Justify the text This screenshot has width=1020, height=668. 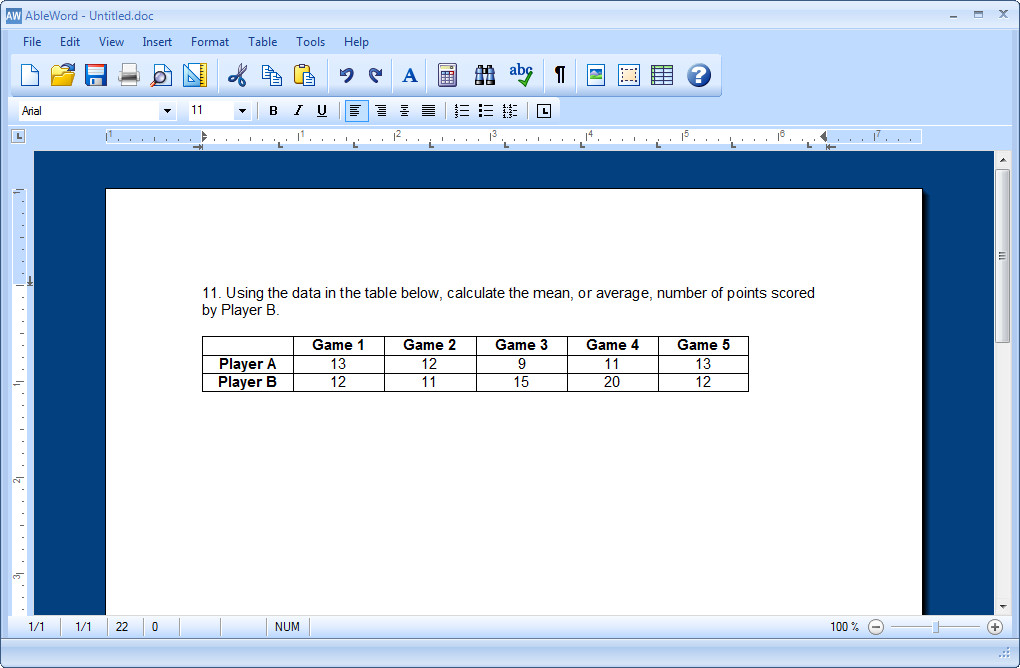point(428,111)
